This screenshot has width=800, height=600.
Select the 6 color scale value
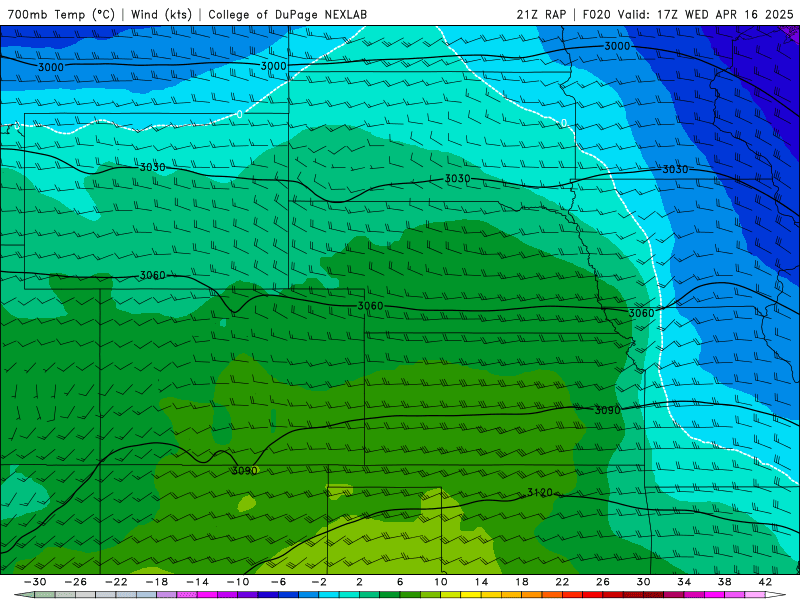400,582
